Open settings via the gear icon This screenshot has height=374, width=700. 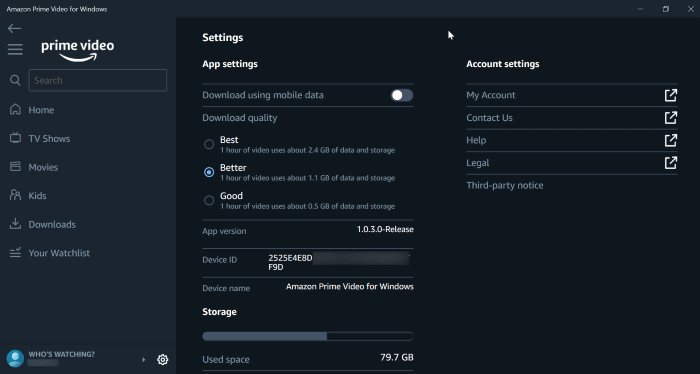(162, 359)
